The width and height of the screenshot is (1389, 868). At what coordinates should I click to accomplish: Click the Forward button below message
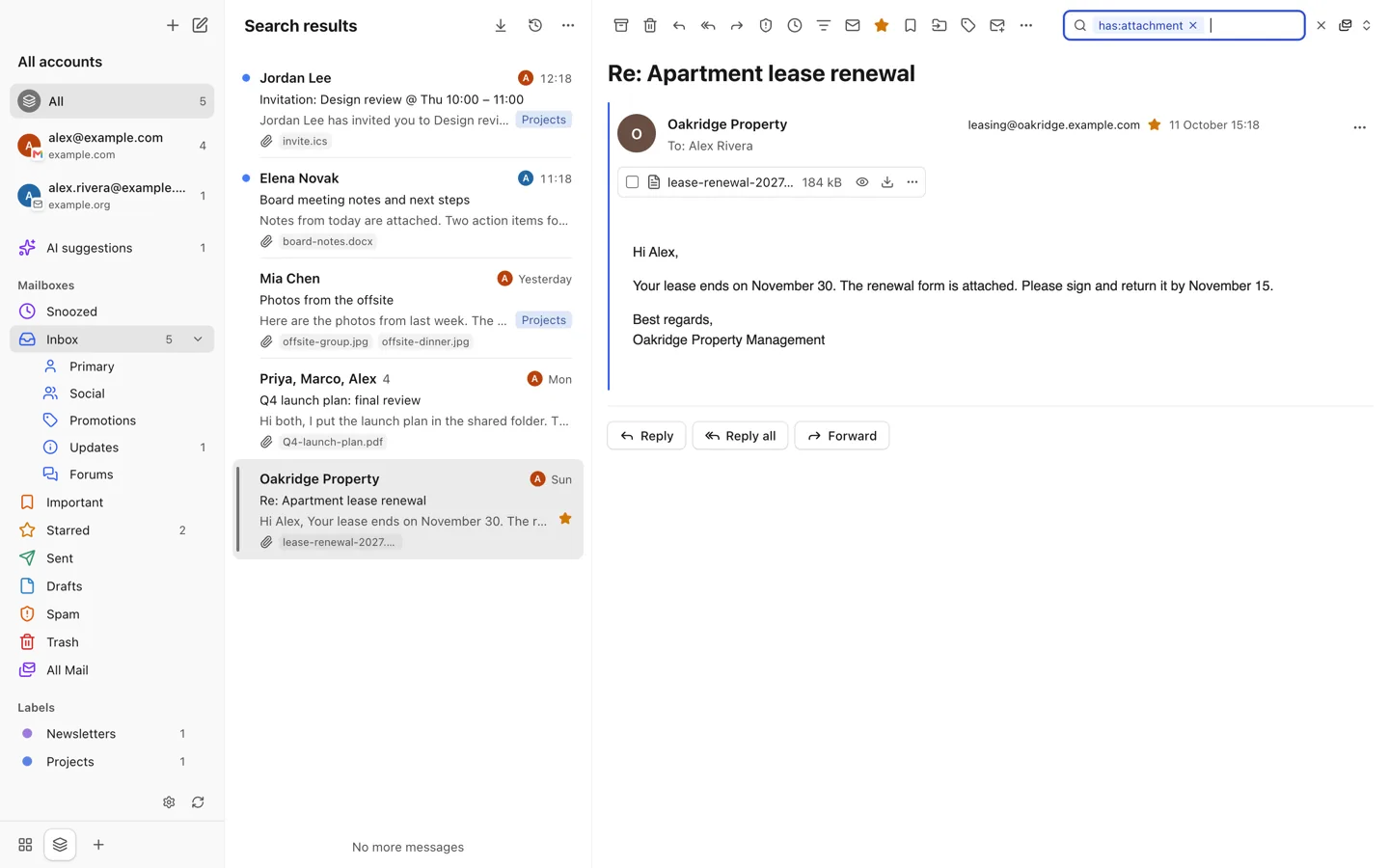point(842,436)
